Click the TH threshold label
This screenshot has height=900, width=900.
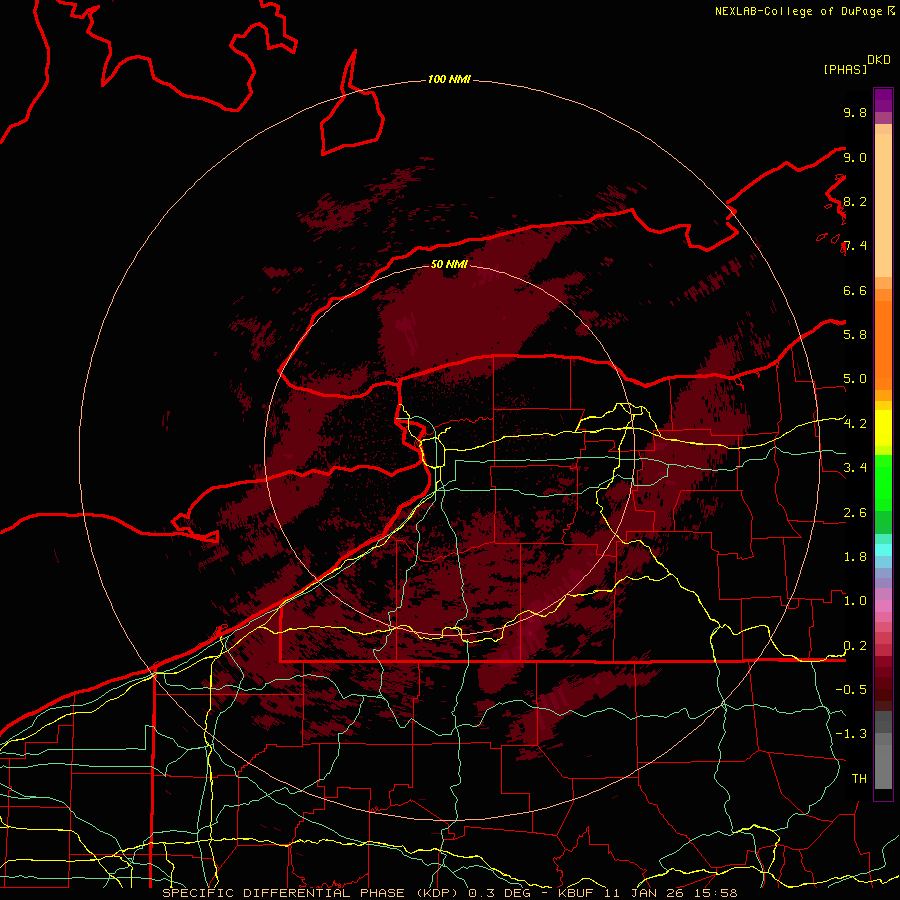tap(859, 779)
